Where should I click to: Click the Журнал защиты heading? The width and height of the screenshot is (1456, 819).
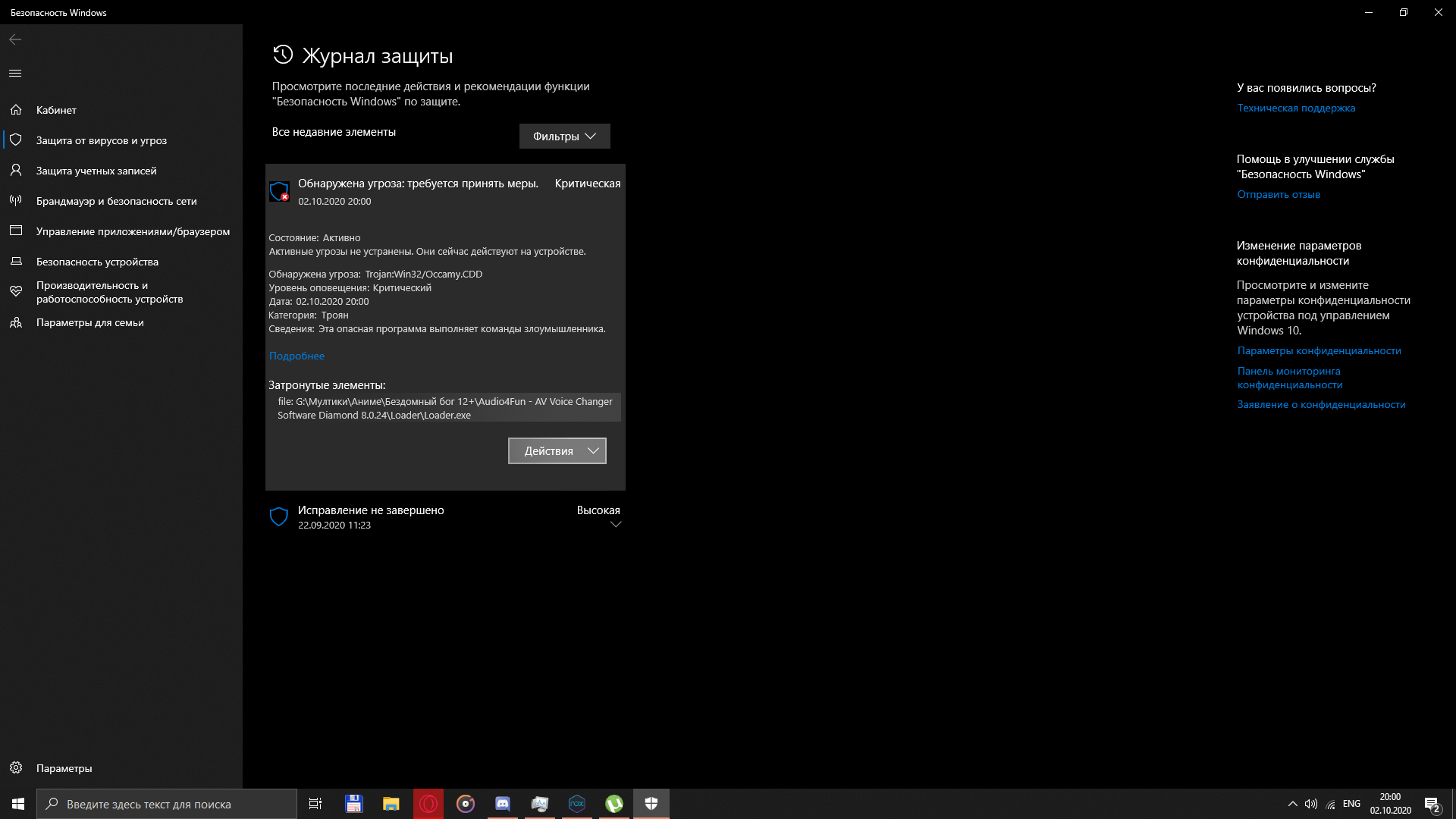pyautogui.click(x=378, y=55)
